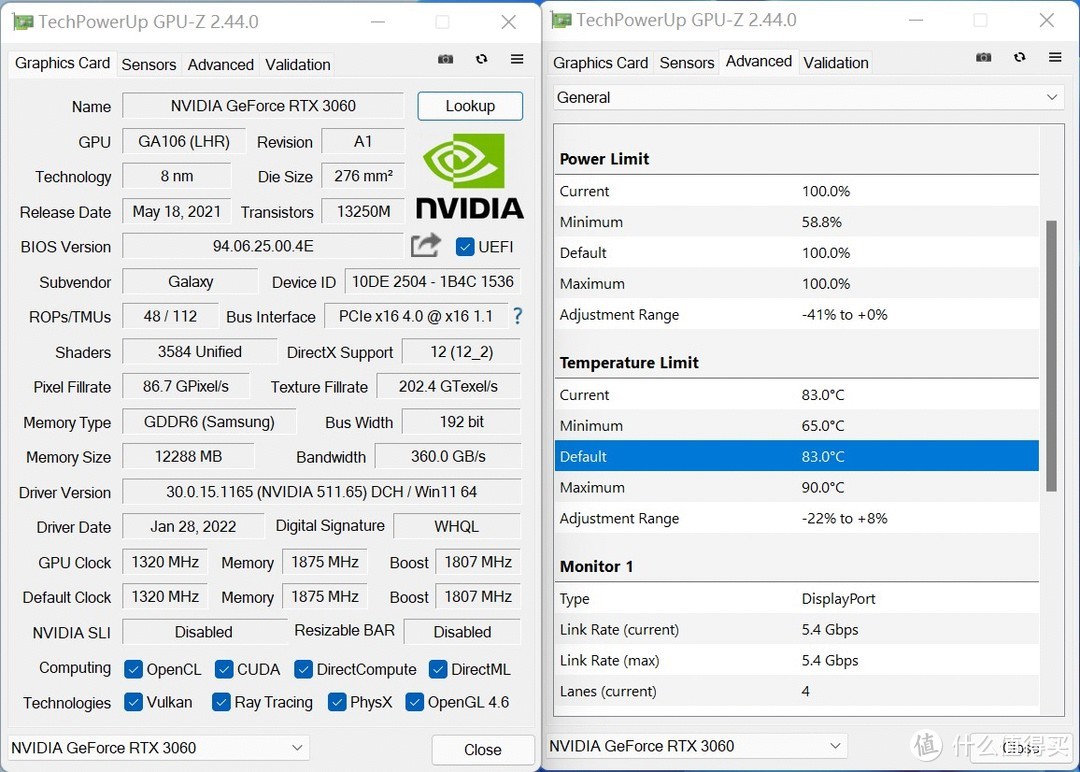Toggle the UEFI checkbox

coord(465,247)
